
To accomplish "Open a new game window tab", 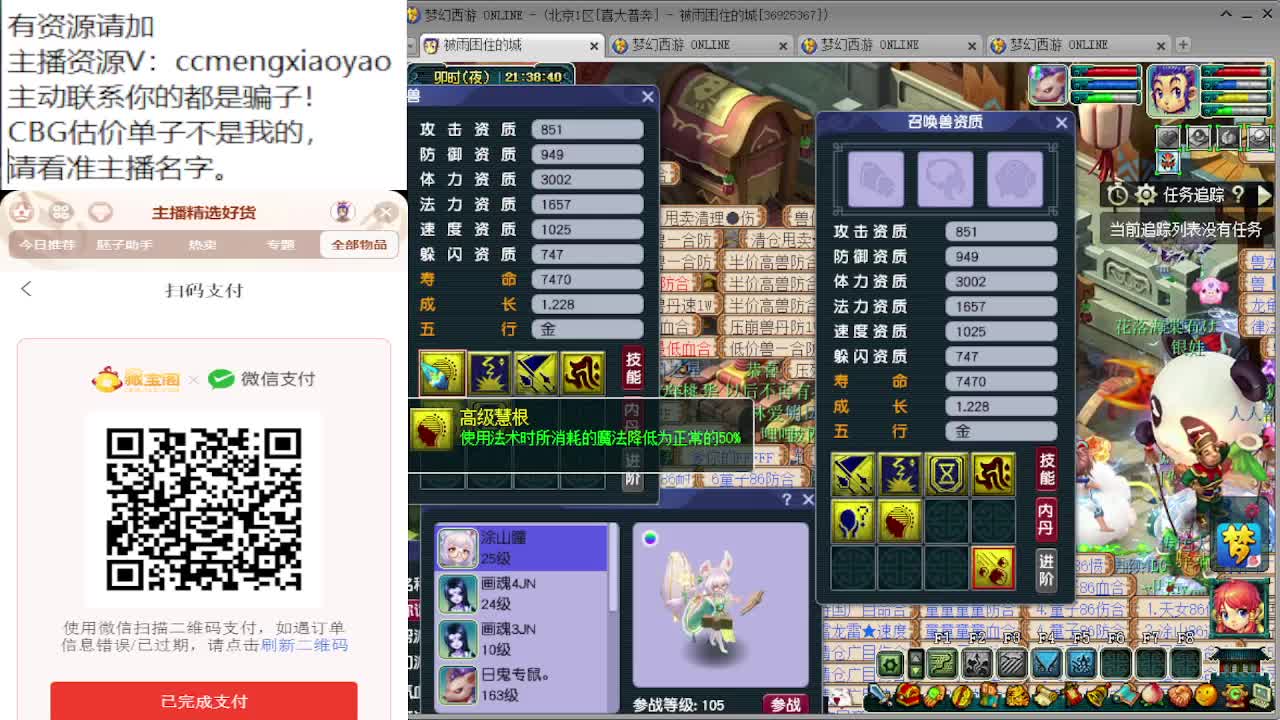I will (x=1183, y=45).
